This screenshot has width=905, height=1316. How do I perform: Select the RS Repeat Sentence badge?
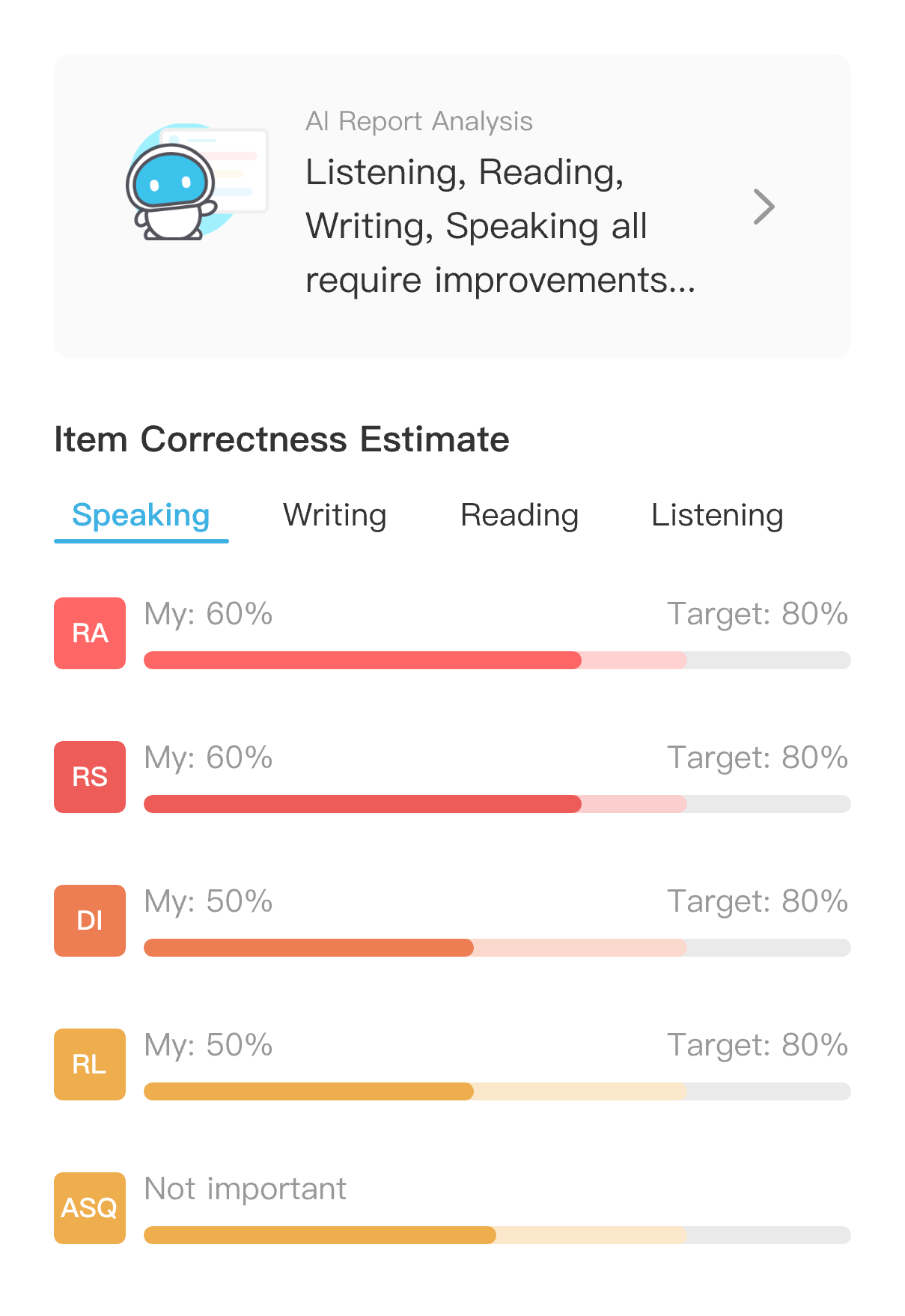[89, 776]
